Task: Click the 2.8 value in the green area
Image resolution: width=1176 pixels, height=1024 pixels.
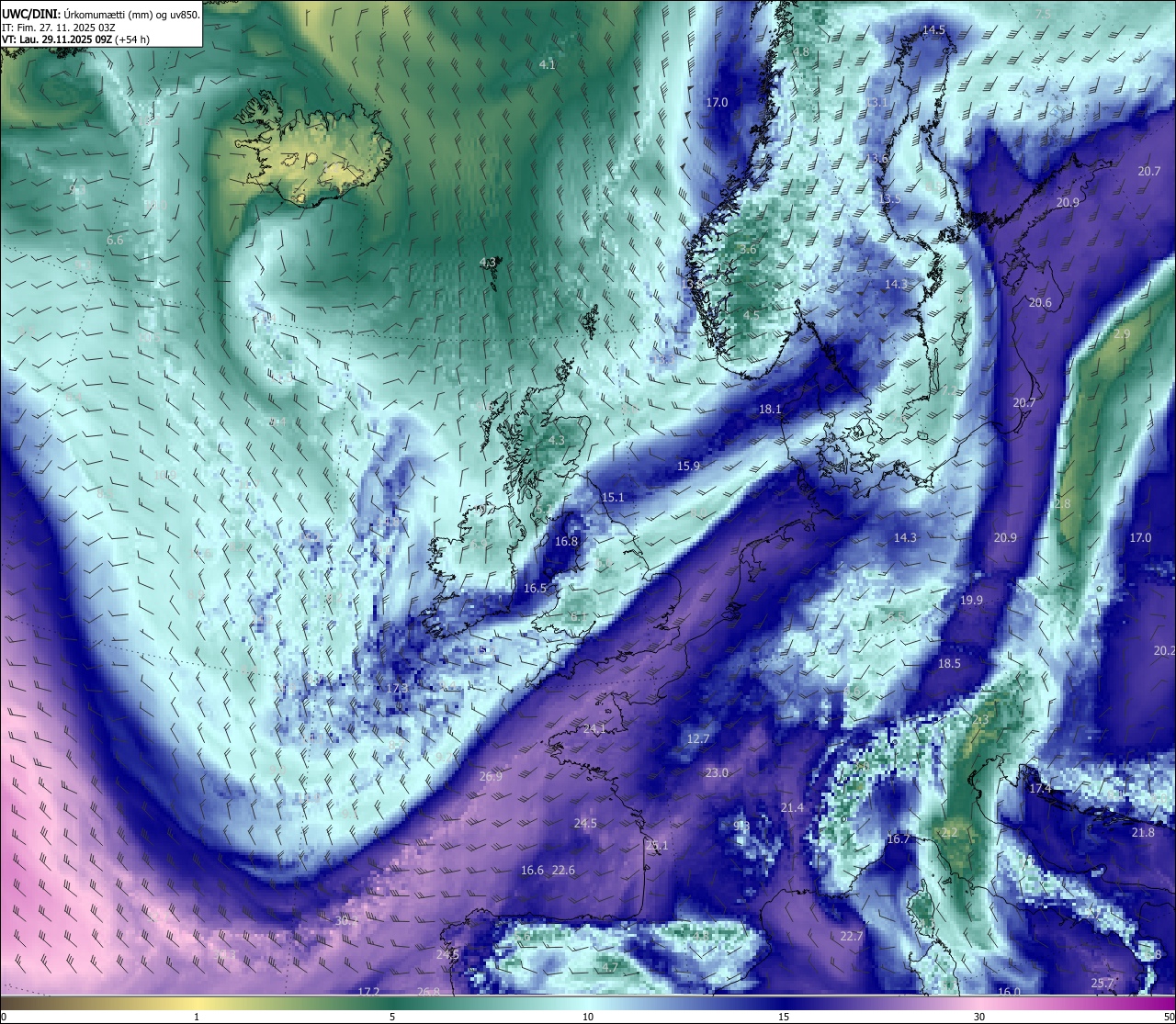Action: click(1062, 504)
